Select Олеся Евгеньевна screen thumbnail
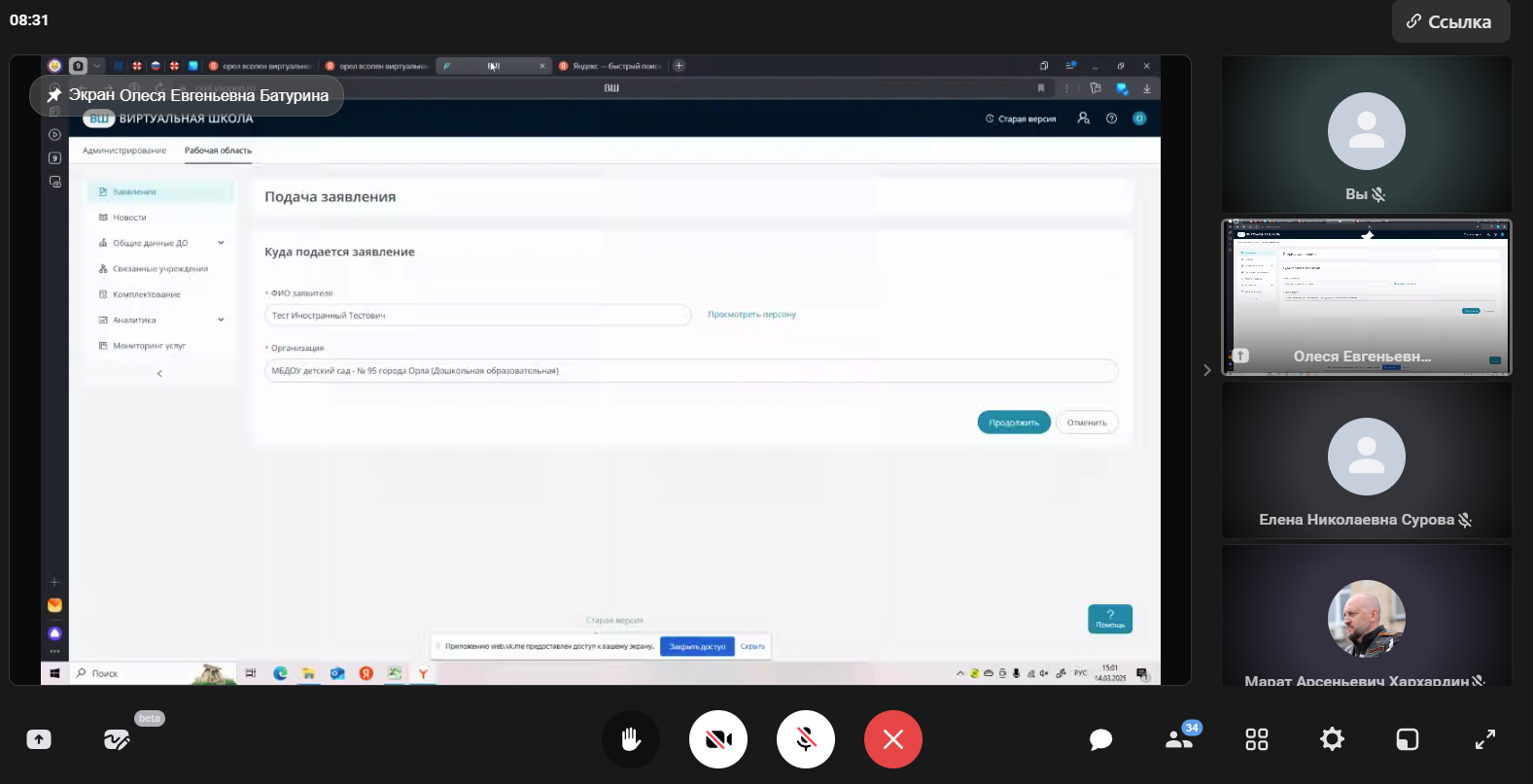Image resolution: width=1533 pixels, height=784 pixels. click(x=1366, y=297)
